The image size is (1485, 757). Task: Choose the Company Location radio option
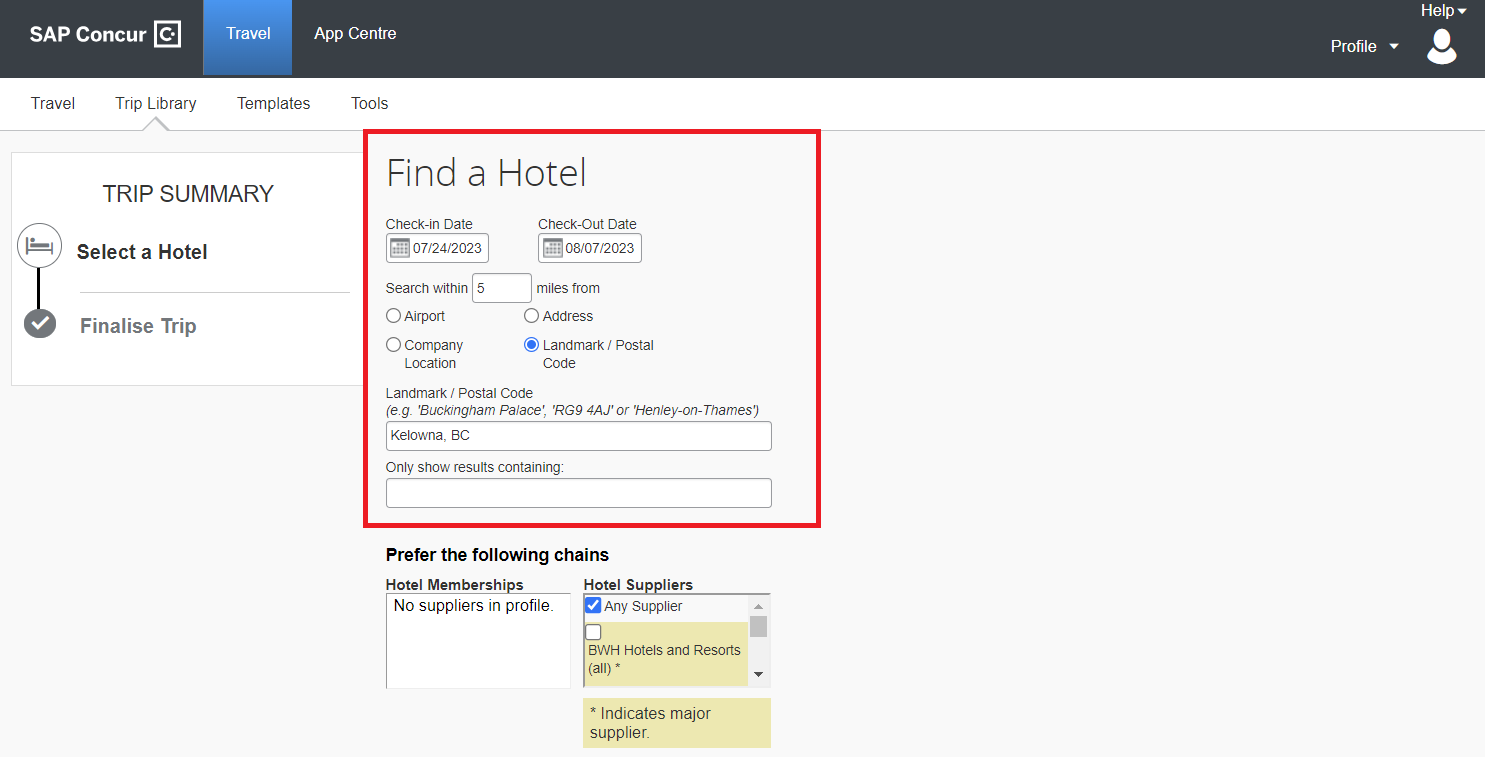click(x=394, y=345)
